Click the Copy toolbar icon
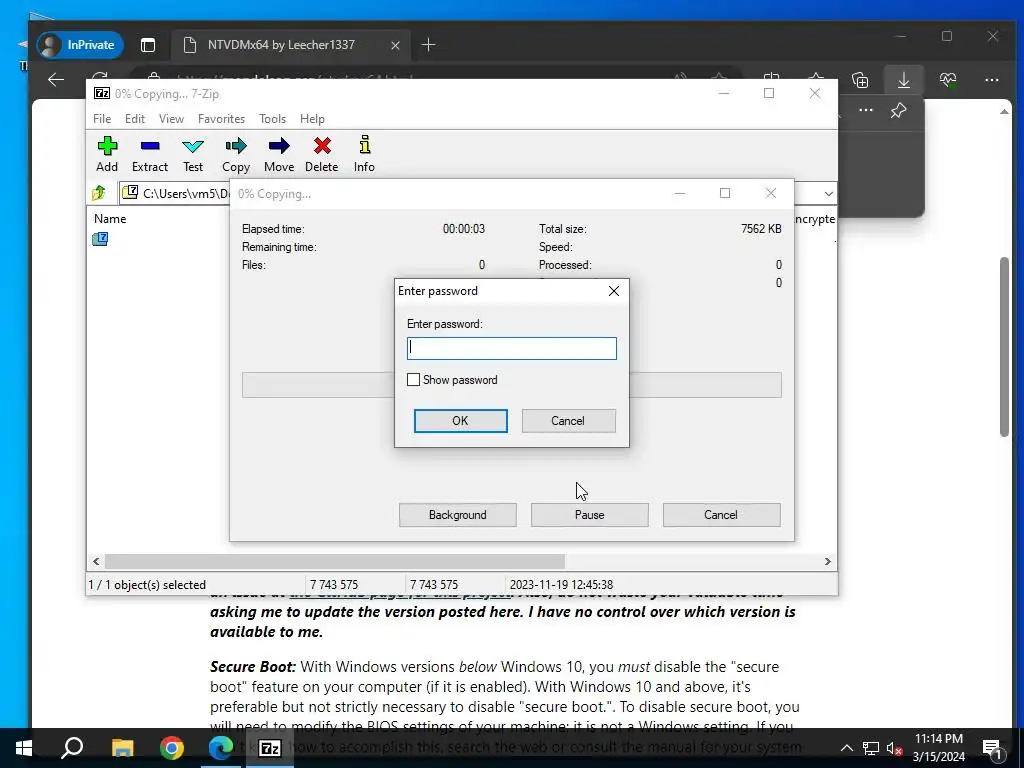This screenshot has width=1024, height=768. click(236, 154)
